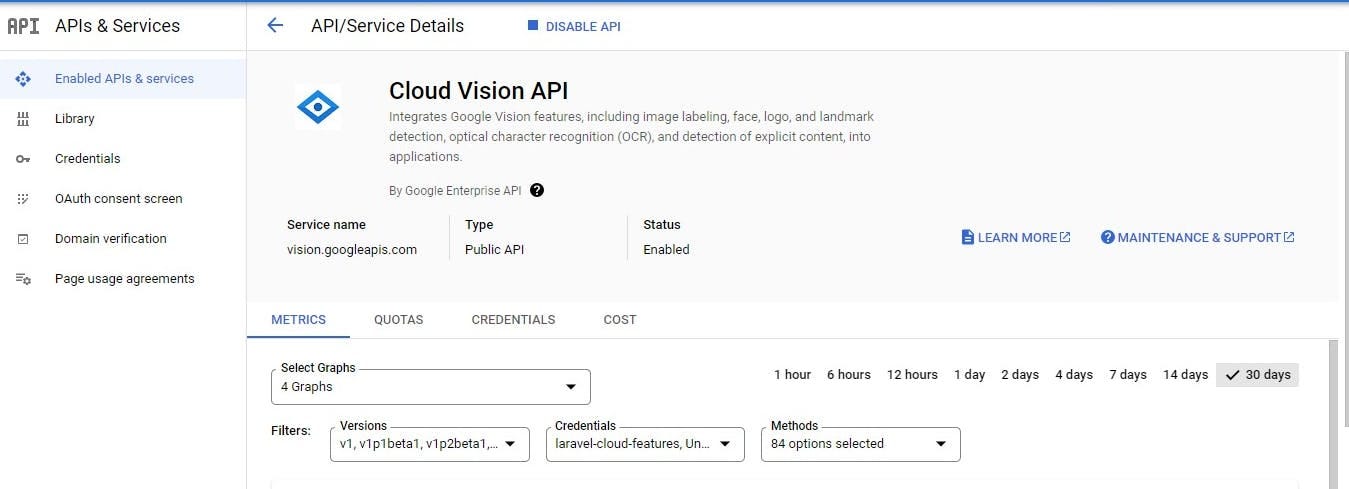Viewport: 1349px width, 489px height.
Task: Expand the Select Graphs dropdown
Action: pos(430,387)
